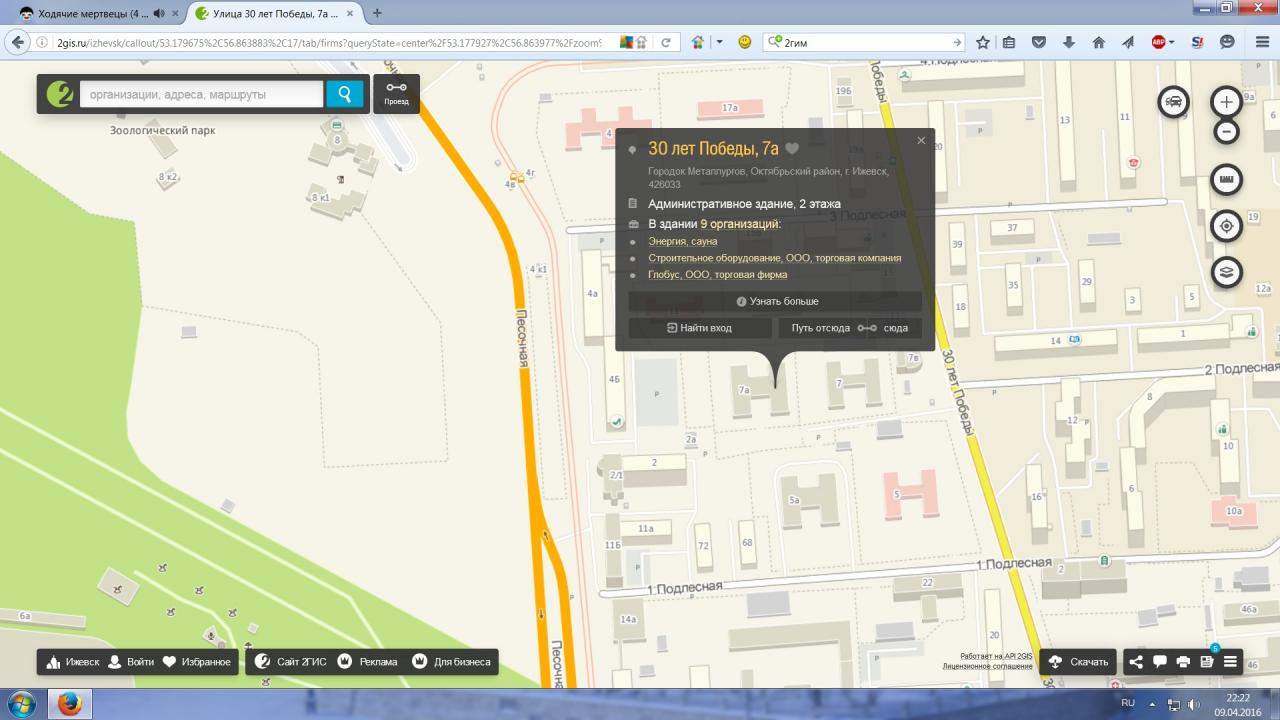Click the Работает на API 2GIS link

995,656
